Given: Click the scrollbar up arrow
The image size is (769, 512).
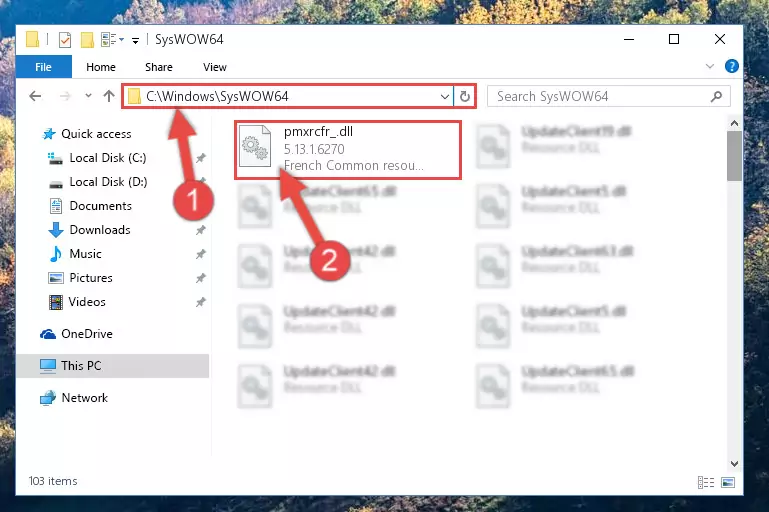Looking at the screenshot, I should (x=734, y=123).
